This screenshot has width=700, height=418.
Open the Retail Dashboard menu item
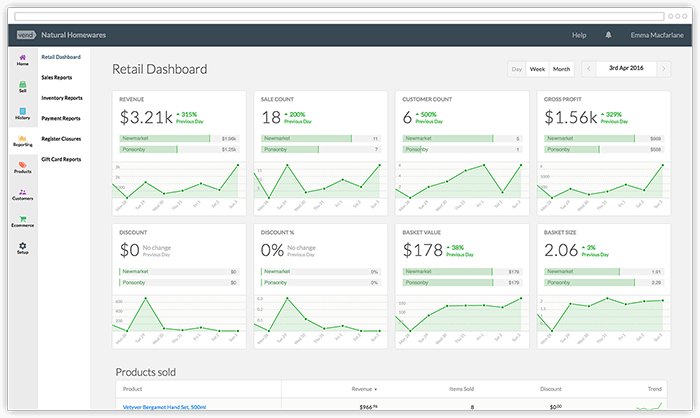point(61,57)
